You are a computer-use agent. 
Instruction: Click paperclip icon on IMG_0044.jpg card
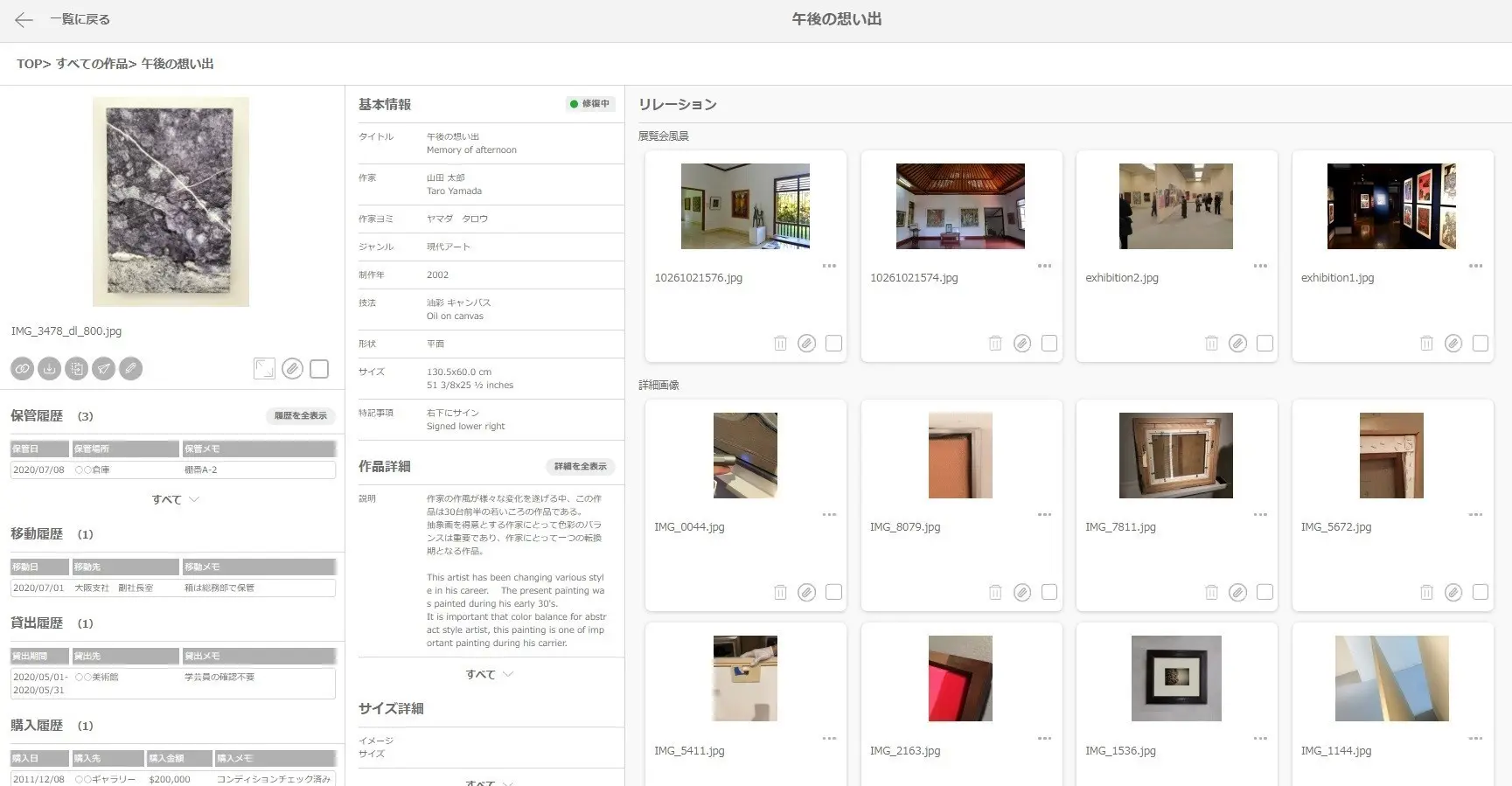[807, 593]
